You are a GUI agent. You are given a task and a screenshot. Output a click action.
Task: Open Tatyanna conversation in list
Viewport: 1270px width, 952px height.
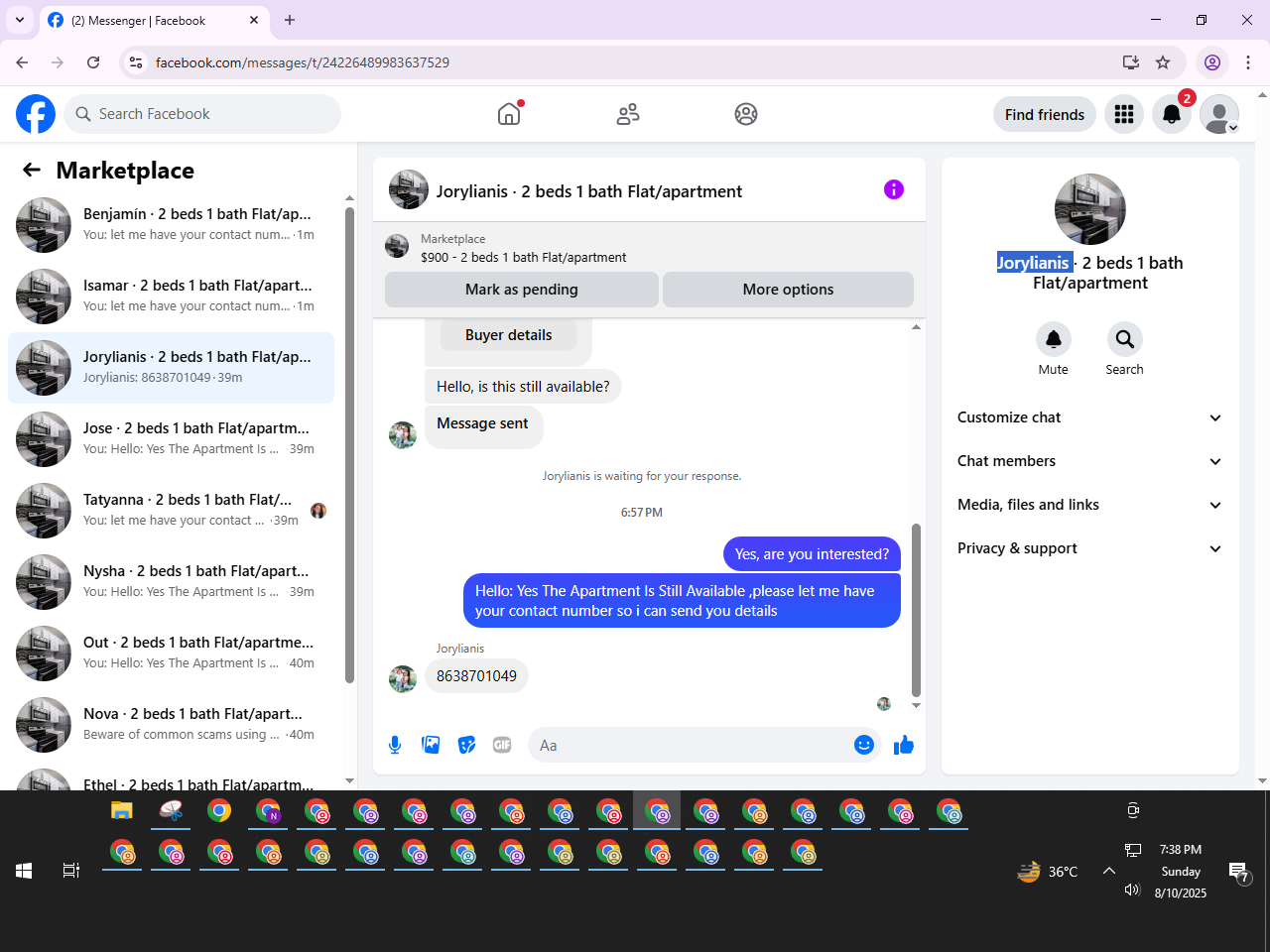tap(171, 511)
